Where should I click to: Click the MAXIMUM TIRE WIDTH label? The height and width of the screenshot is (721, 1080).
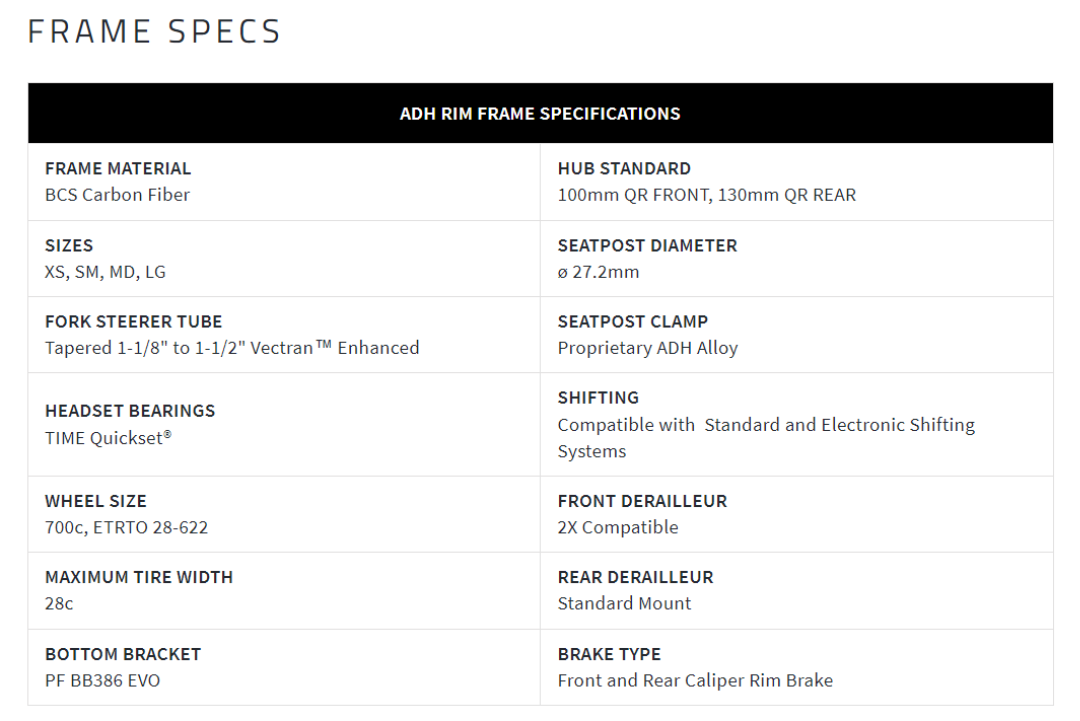[x=139, y=577]
